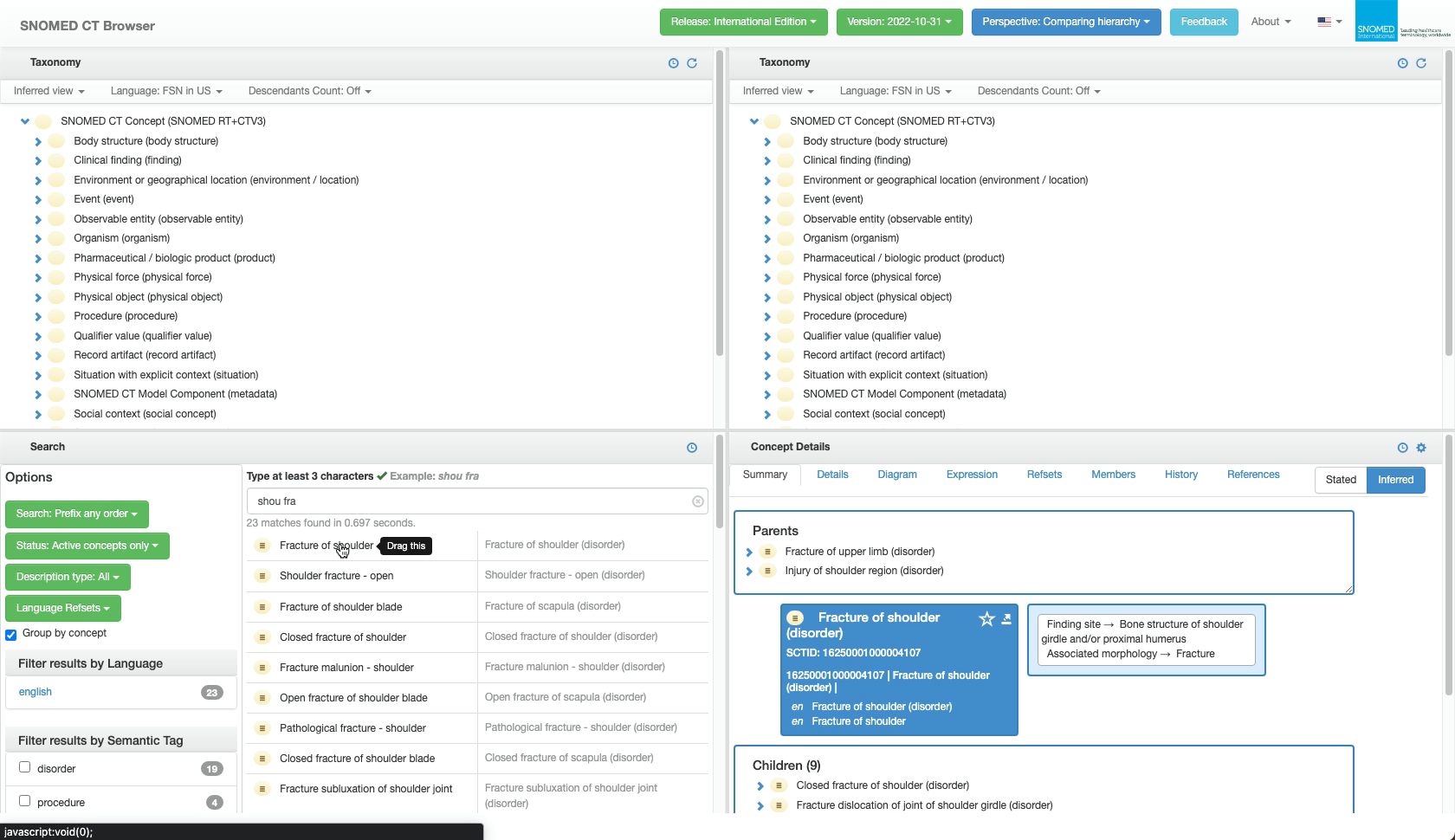The height and width of the screenshot is (840, 1455).
Task: Switch Concept Details to Inferred view
Action: point(1395,480)
